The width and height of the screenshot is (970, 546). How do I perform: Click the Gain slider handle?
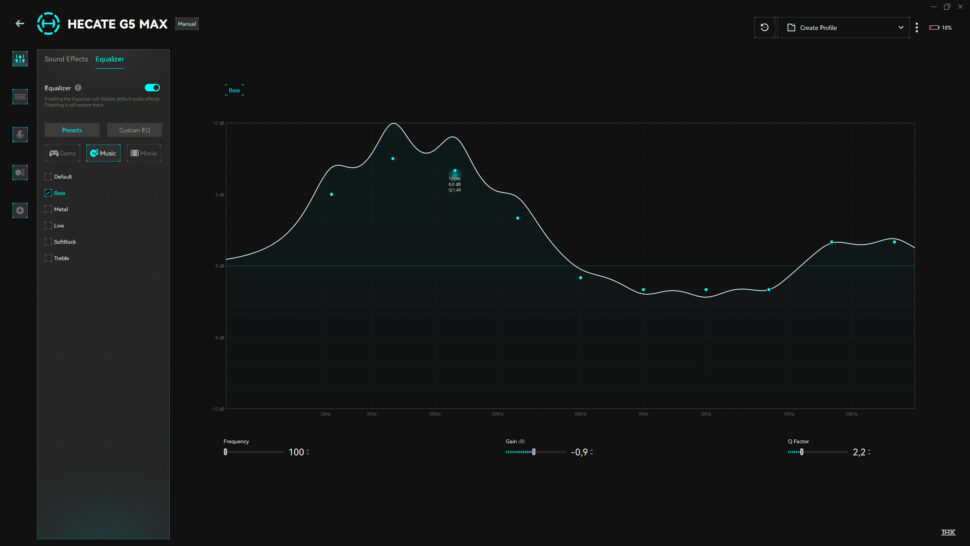(x=534, y=452)
